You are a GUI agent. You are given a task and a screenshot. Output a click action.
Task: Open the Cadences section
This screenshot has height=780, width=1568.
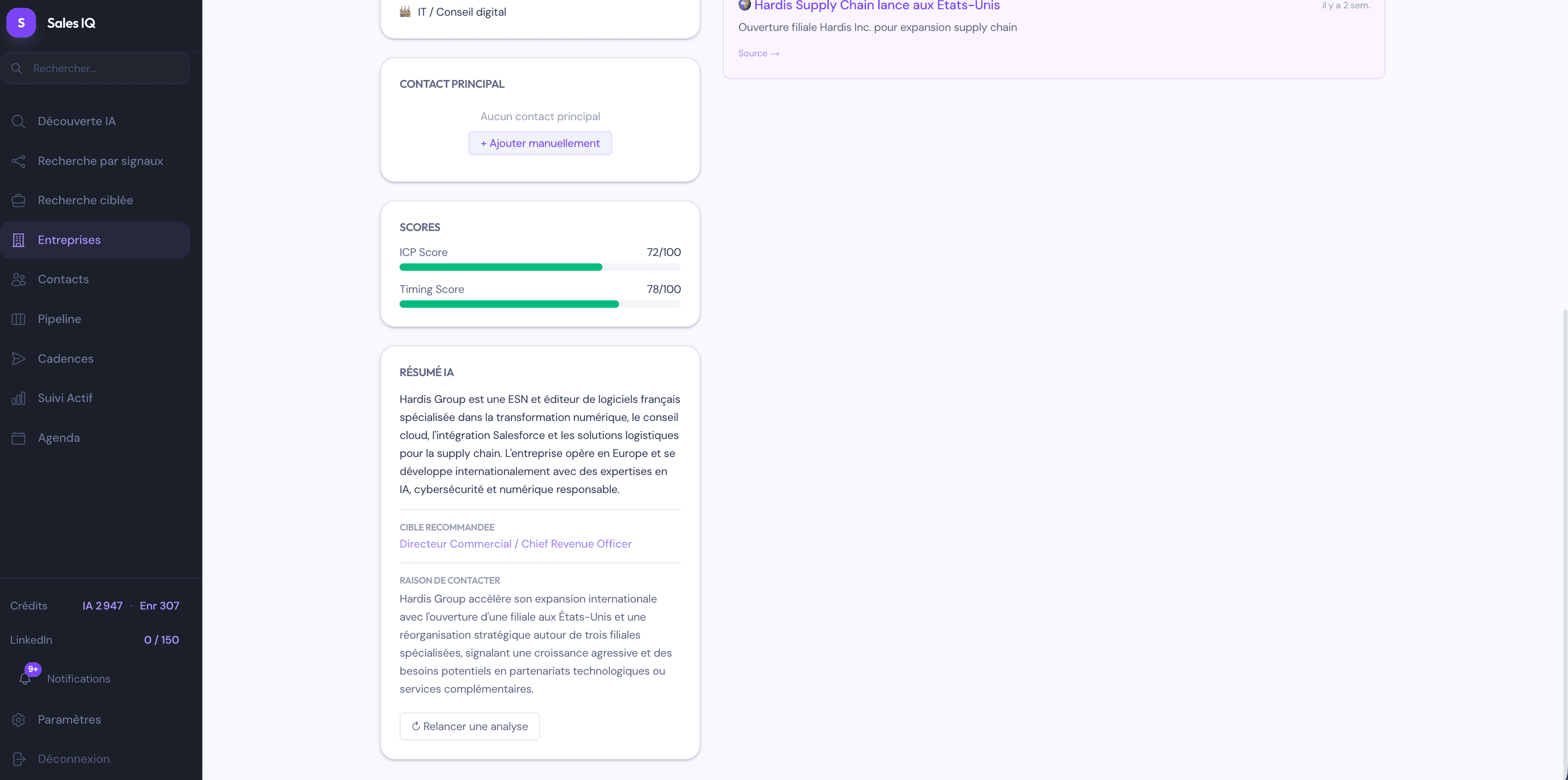point(96,359)
